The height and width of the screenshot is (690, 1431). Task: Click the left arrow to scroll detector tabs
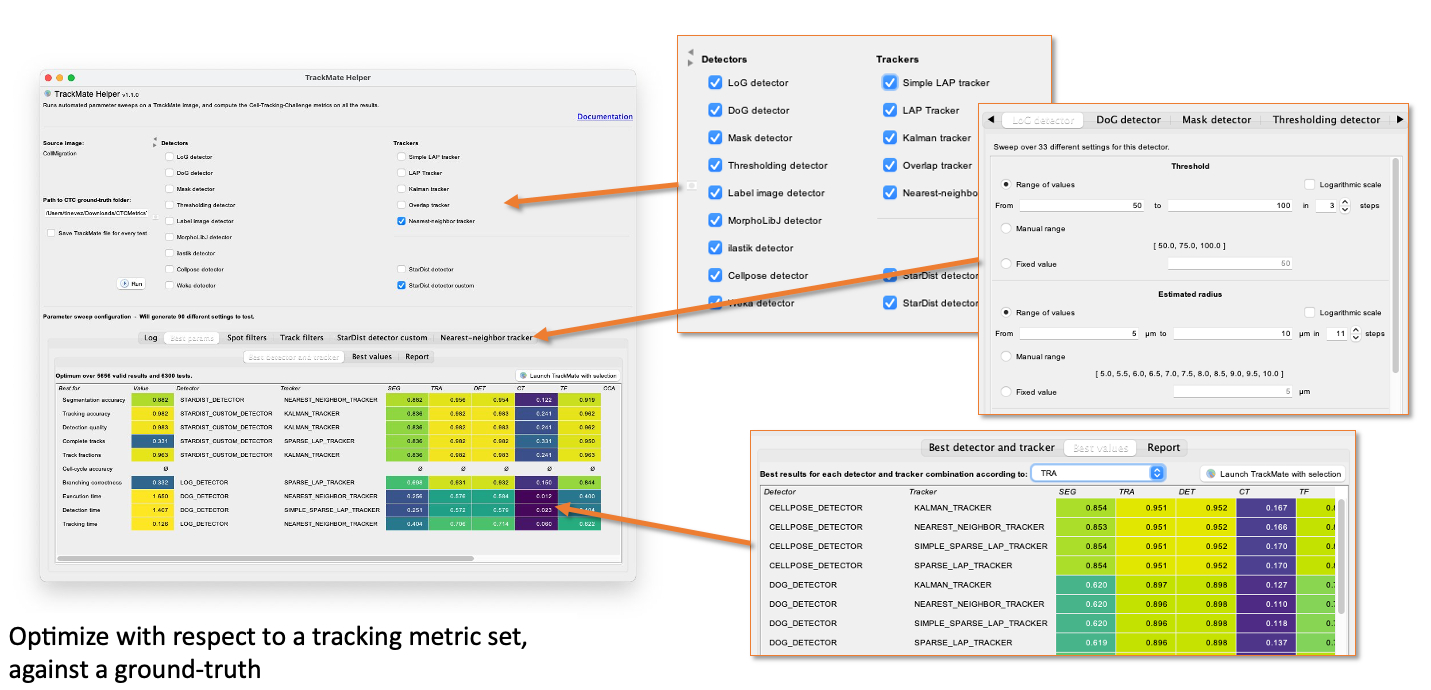click(990, 120)
